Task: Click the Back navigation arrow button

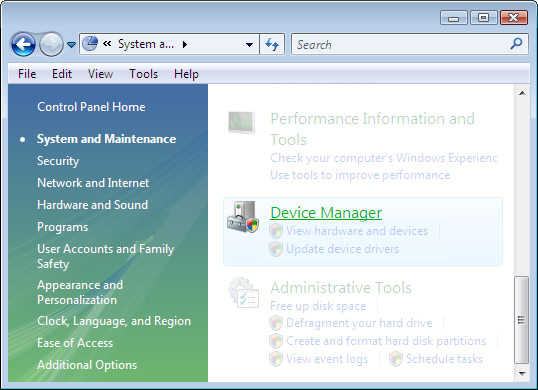Action: click(x=23, y=44)
